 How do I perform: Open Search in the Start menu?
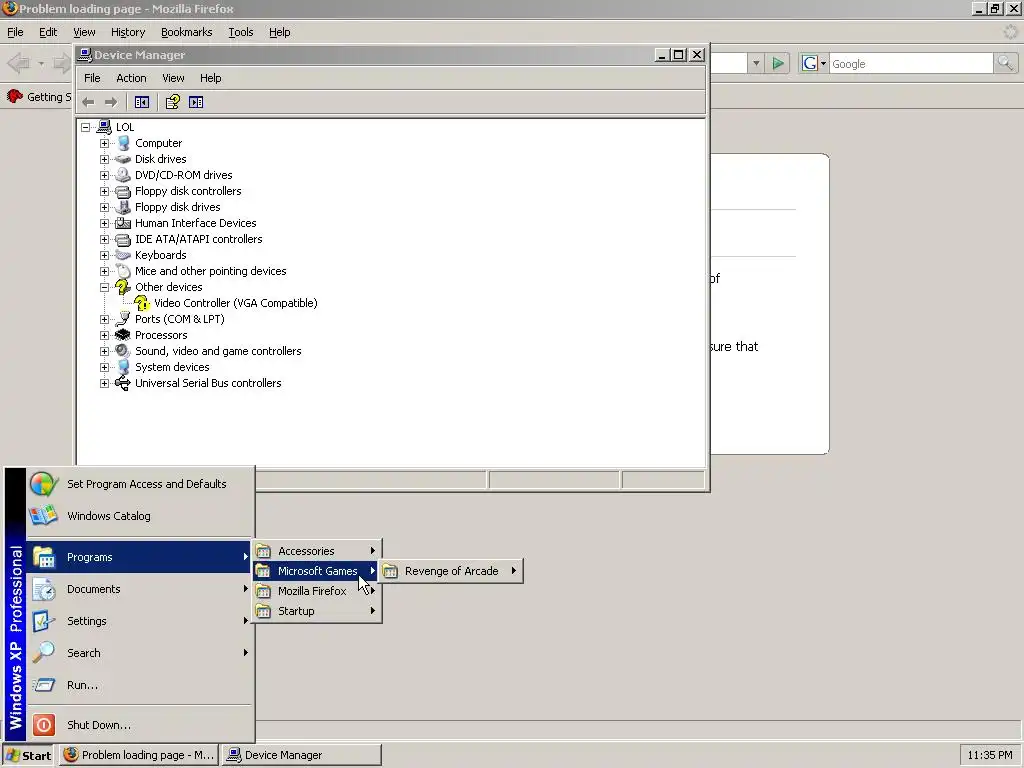pyautogui.click(x=139, y=653)
